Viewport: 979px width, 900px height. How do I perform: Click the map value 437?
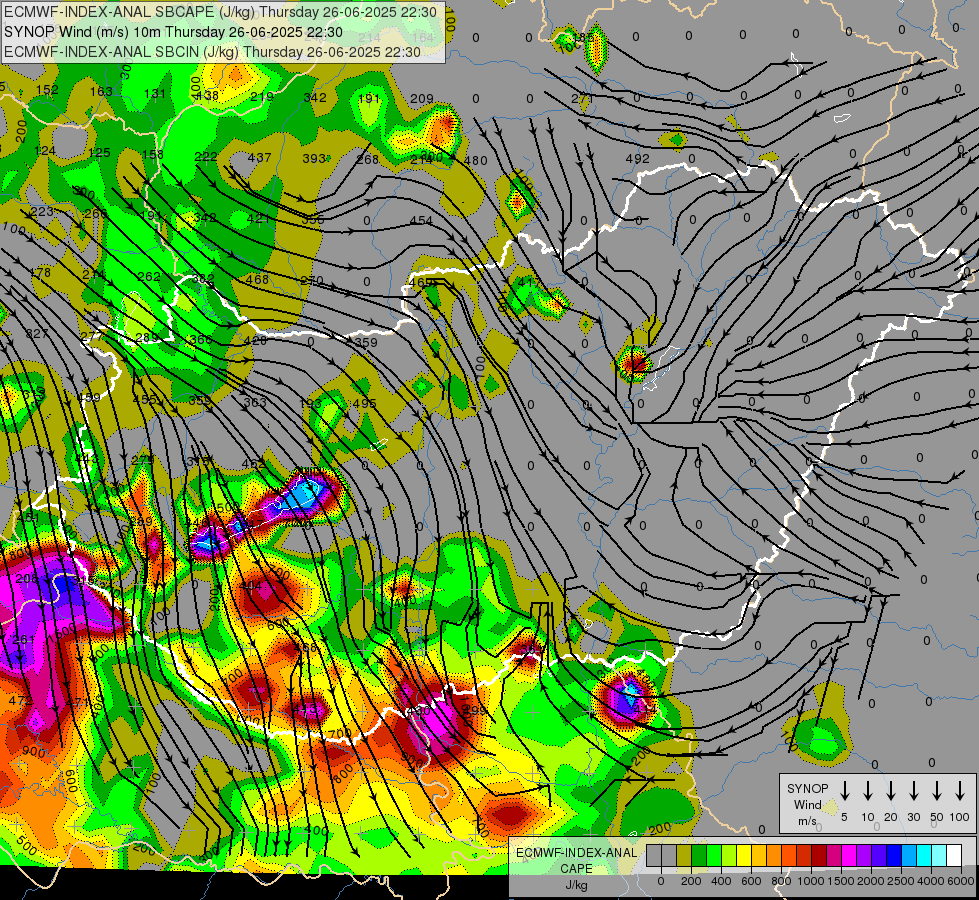click(x=260, y=157)
